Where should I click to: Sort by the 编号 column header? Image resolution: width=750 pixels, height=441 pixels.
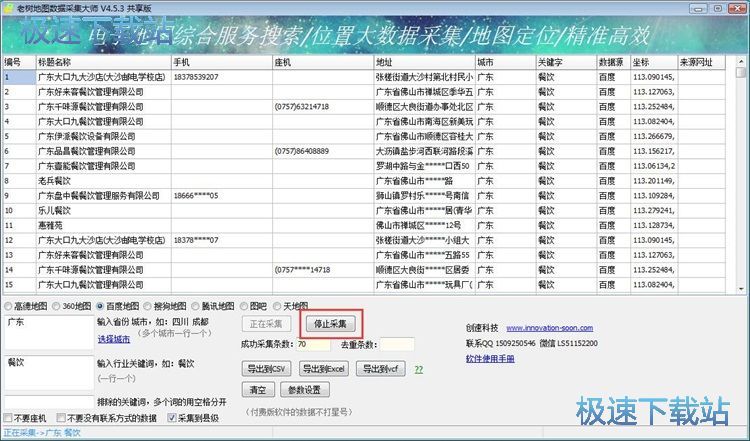19,62
